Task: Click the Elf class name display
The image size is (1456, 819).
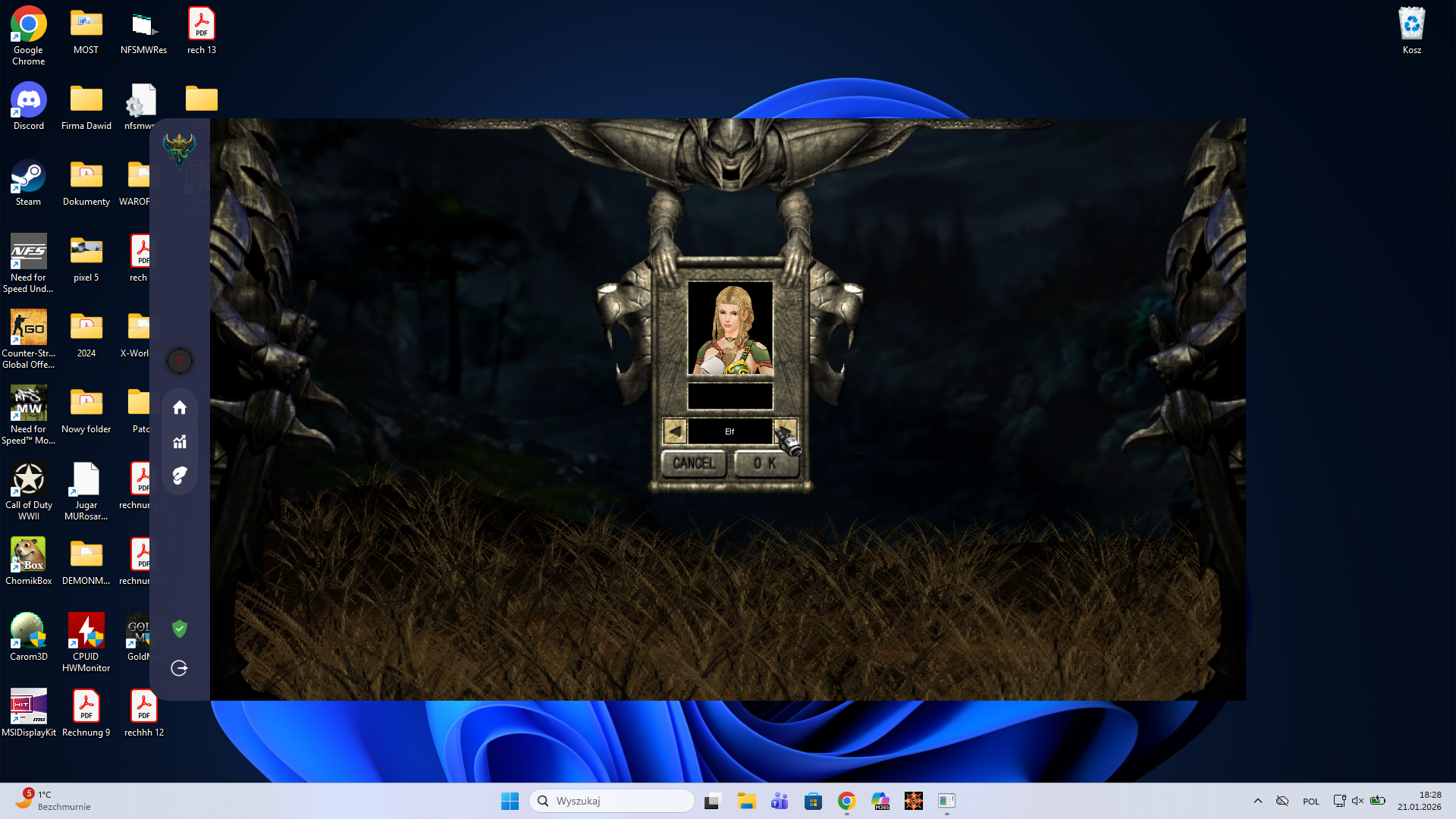Action: pos(730,431)
